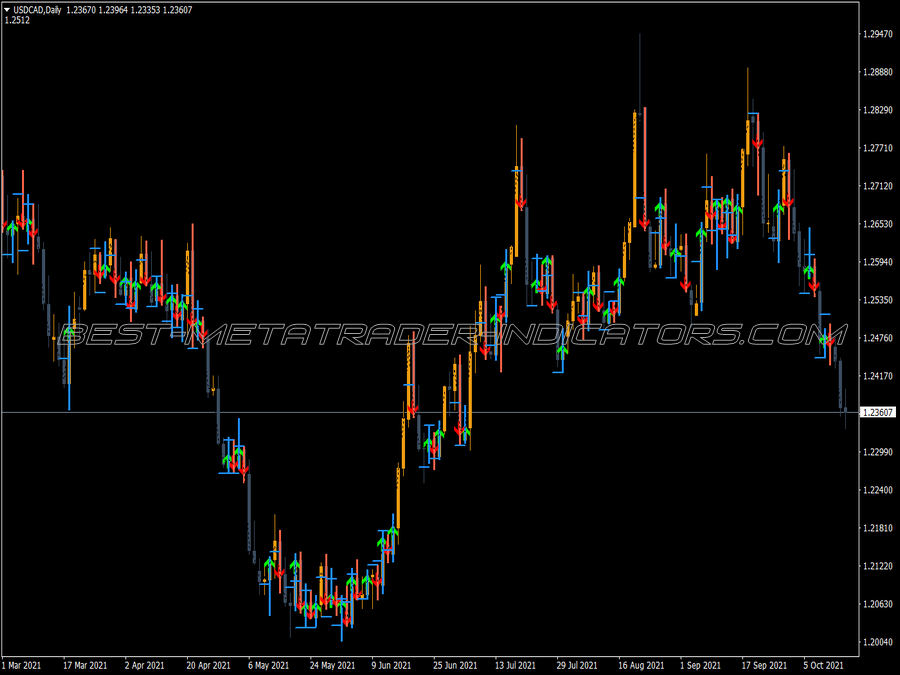Click the small triangle beside USDCAD,Daily
This screenshot has height=675, width=900.
pos(7,10)
